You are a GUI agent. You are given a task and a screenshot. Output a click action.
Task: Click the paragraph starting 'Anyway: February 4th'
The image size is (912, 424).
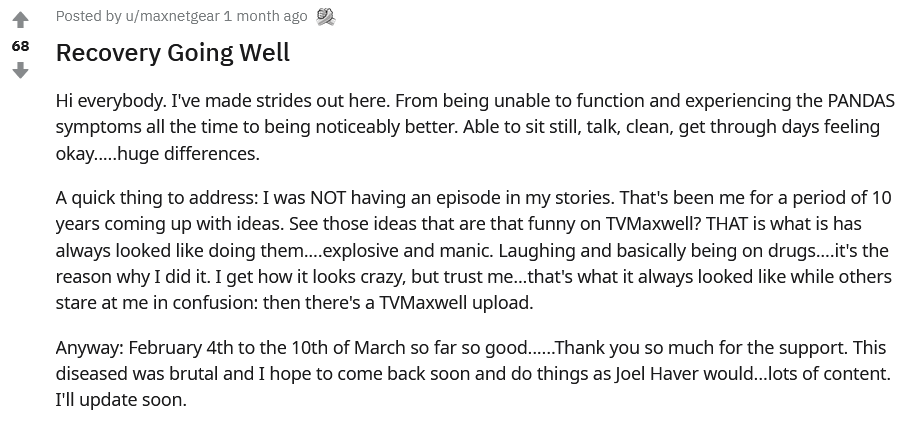click(x=473, y=373)
